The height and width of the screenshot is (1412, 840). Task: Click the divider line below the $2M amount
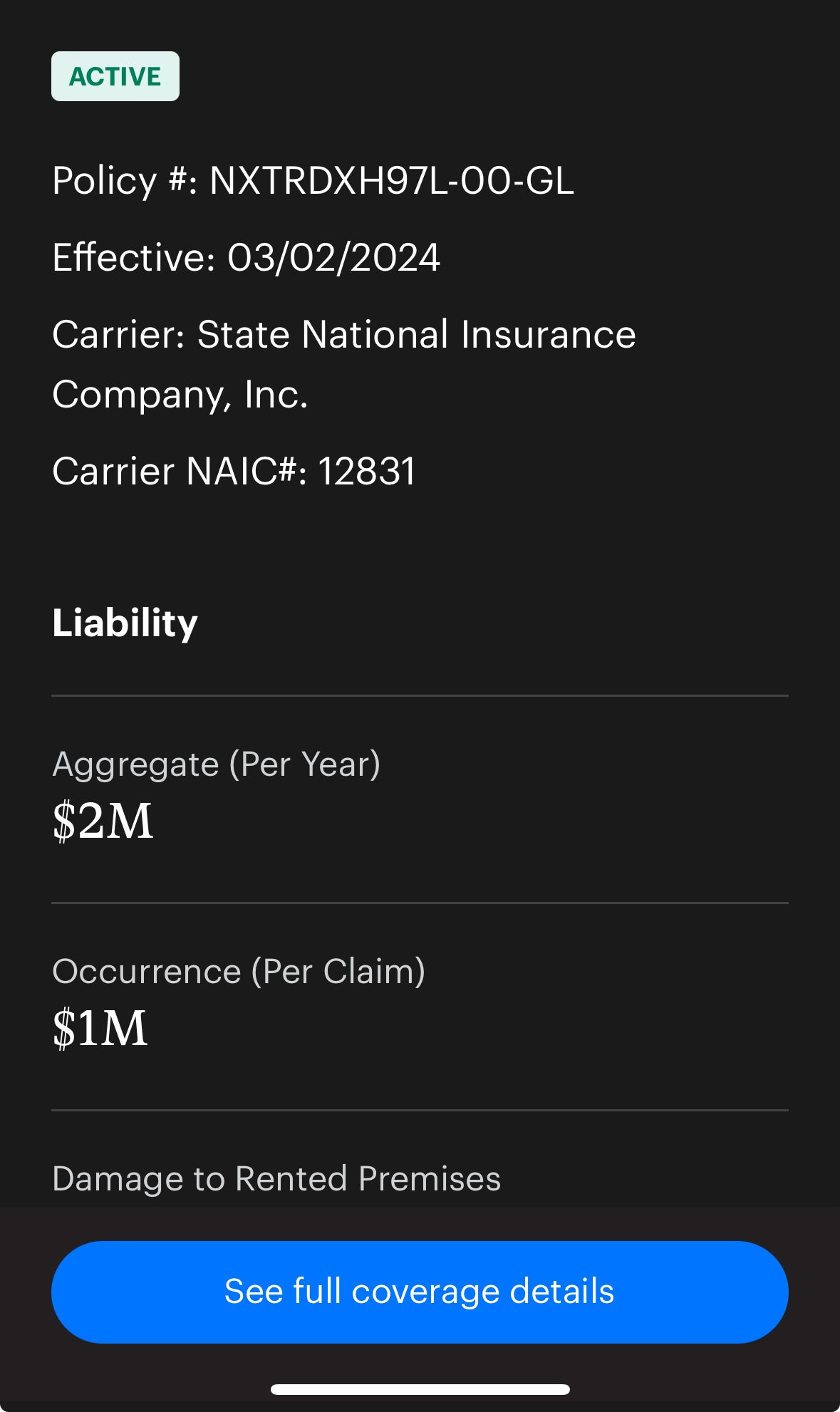click(x=420, y=903)
